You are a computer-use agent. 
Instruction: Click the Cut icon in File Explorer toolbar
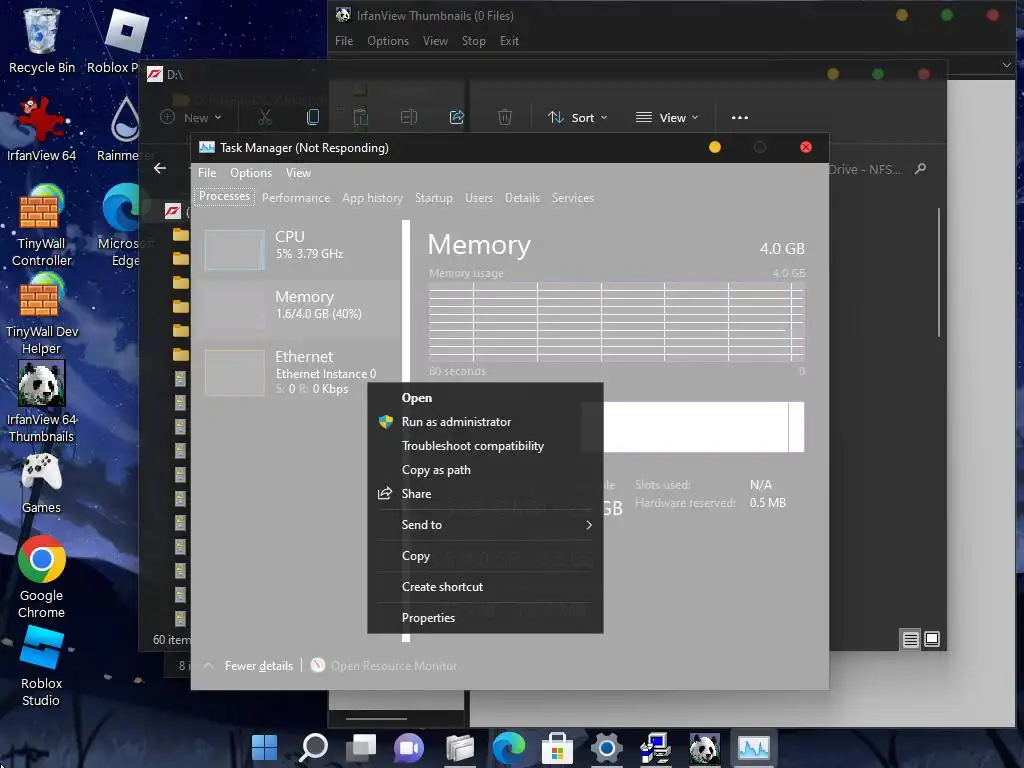(264, 117)
